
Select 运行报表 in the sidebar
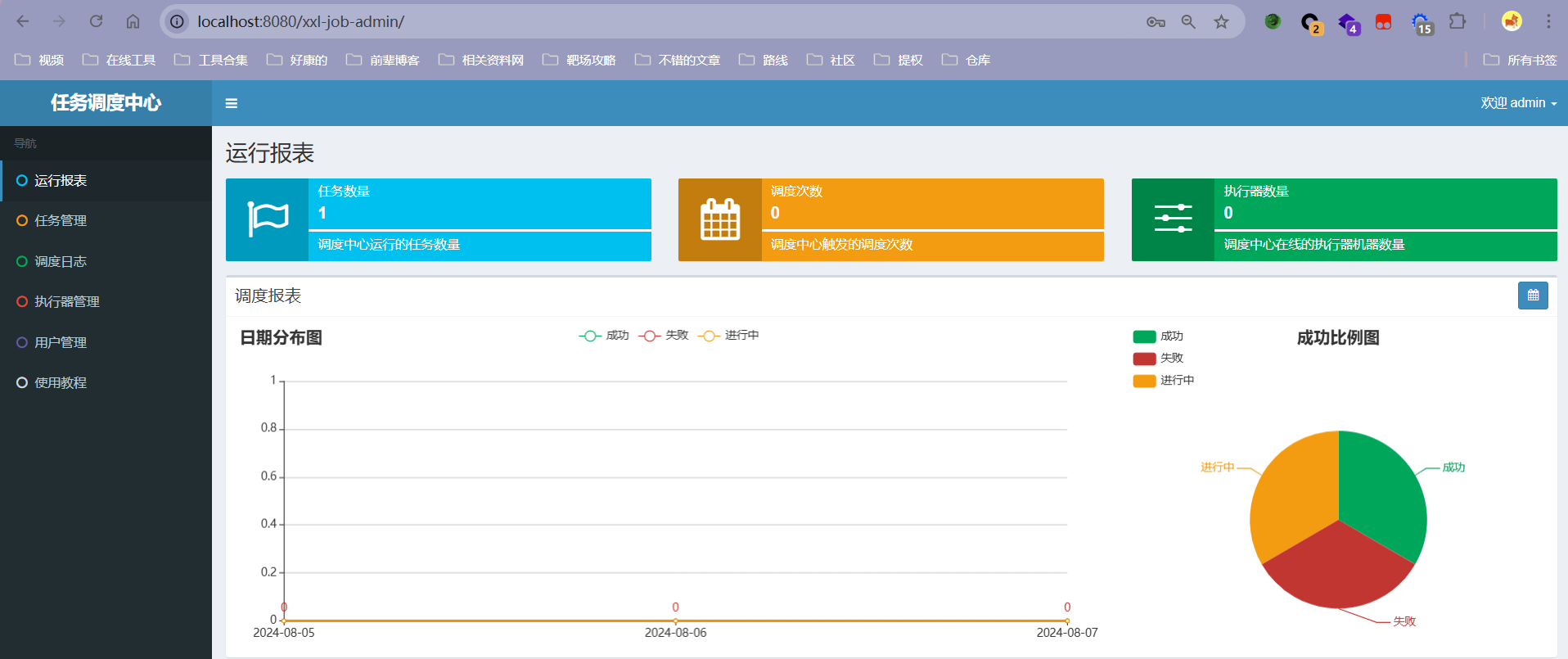106,181
